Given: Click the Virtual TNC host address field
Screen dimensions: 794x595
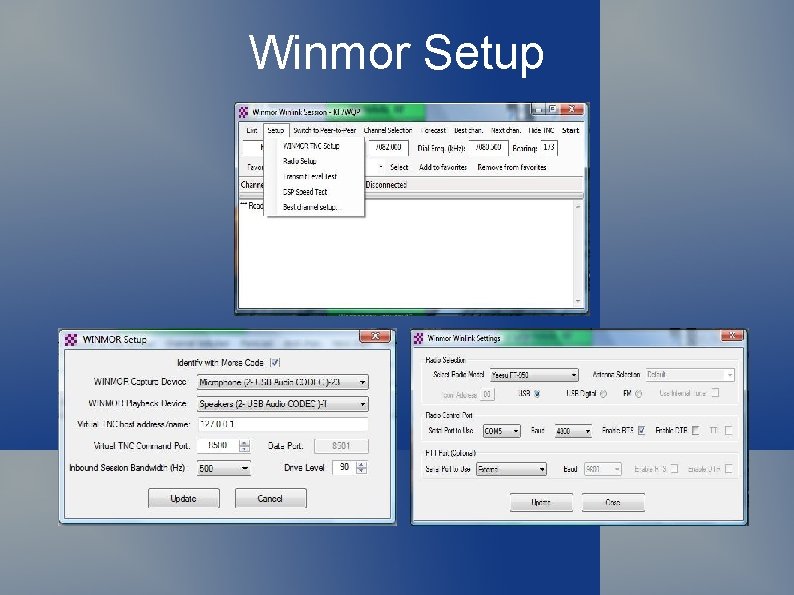Looking at the screenshot, I should coord(283,424).
